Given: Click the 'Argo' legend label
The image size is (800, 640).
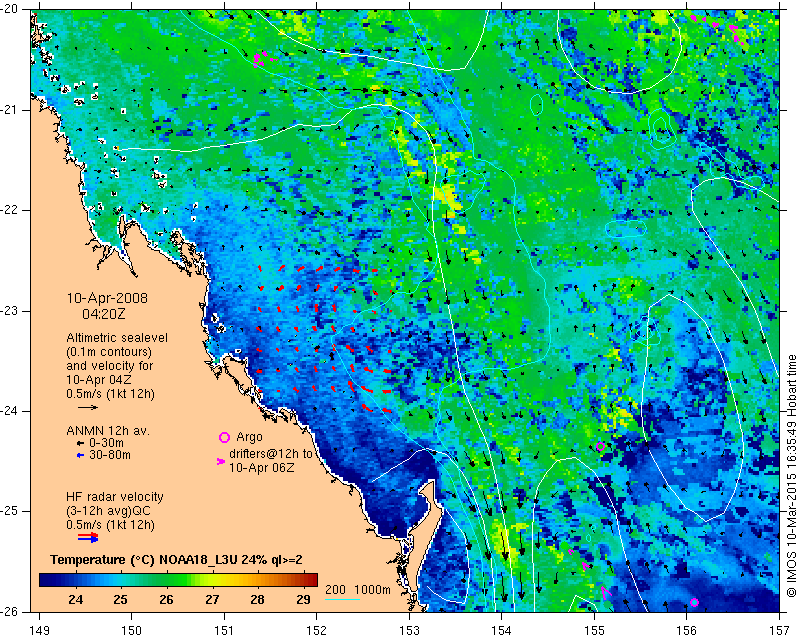Looking at the screenshot, I should click(249, 437).
